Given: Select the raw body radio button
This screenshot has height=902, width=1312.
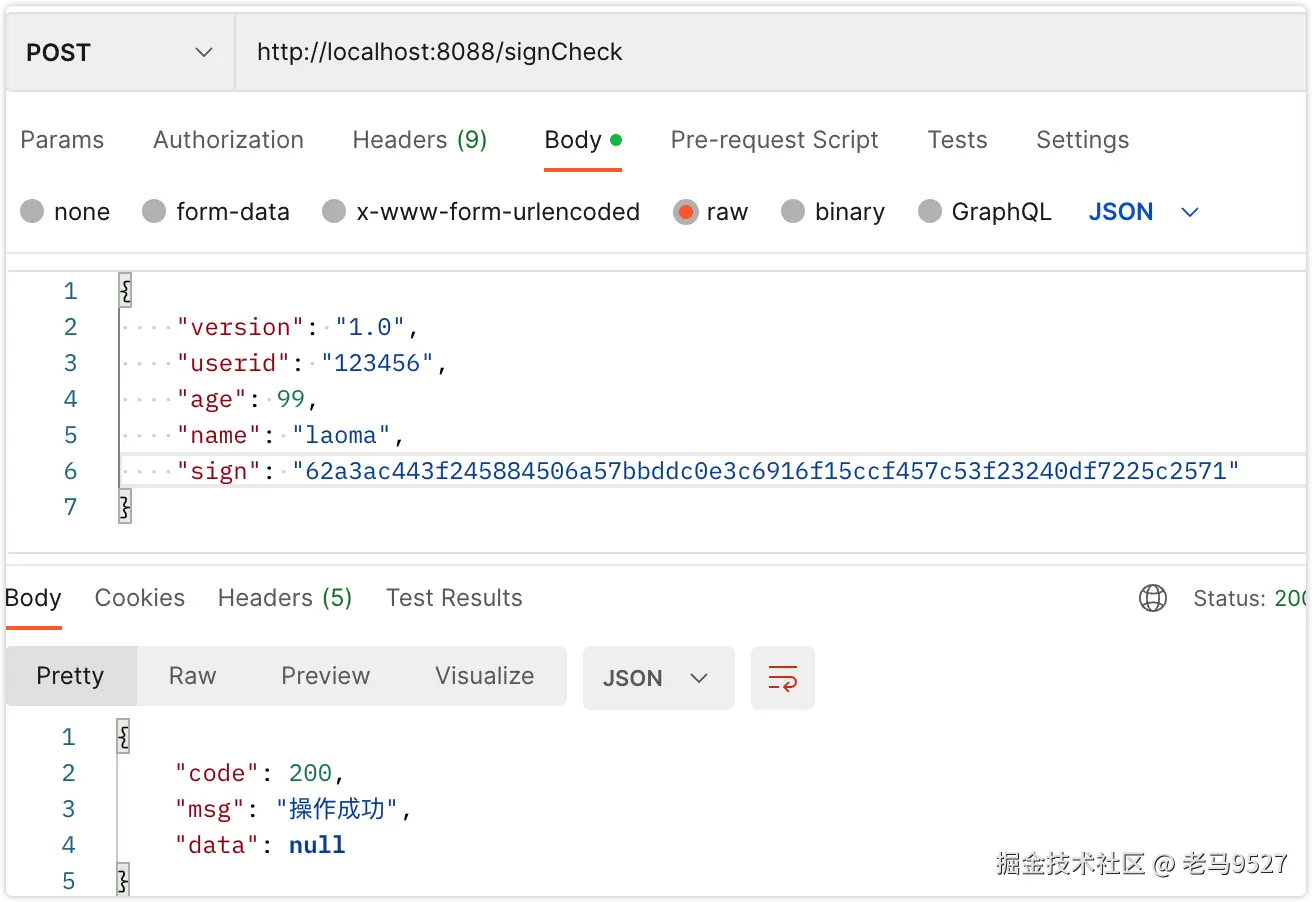Looking at the screenshot, I should (x=685, y=212).
